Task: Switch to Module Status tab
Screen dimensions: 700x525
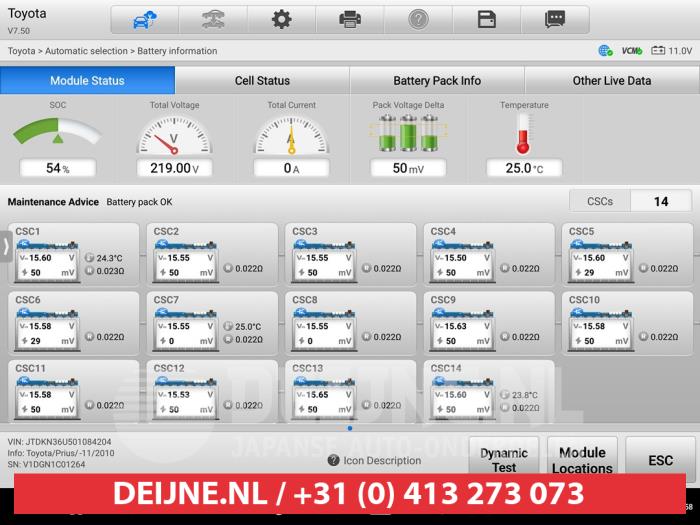Action: 88,80
